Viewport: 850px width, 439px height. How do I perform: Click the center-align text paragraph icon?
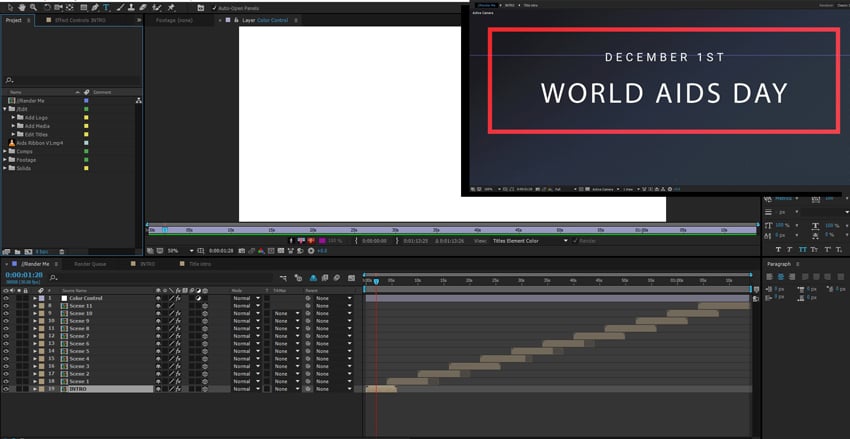(780, 276)
